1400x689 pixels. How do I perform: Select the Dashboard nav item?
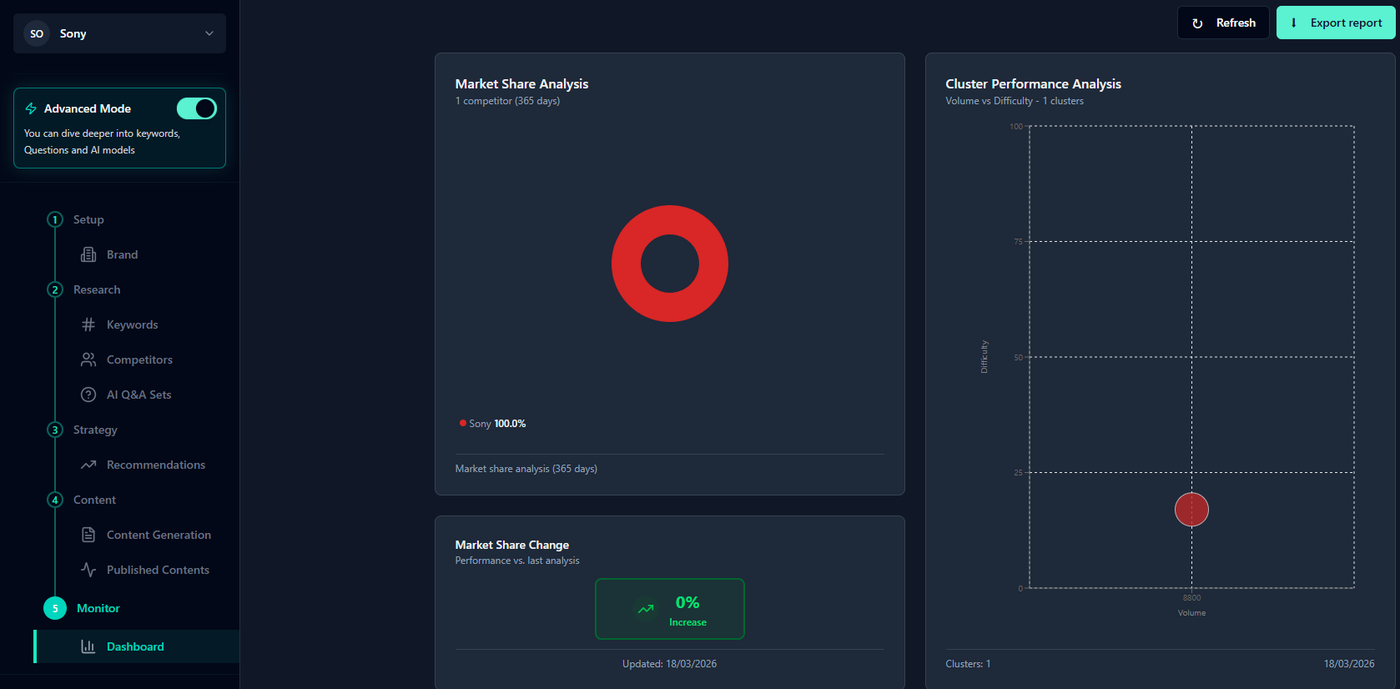tap(137, 646)
